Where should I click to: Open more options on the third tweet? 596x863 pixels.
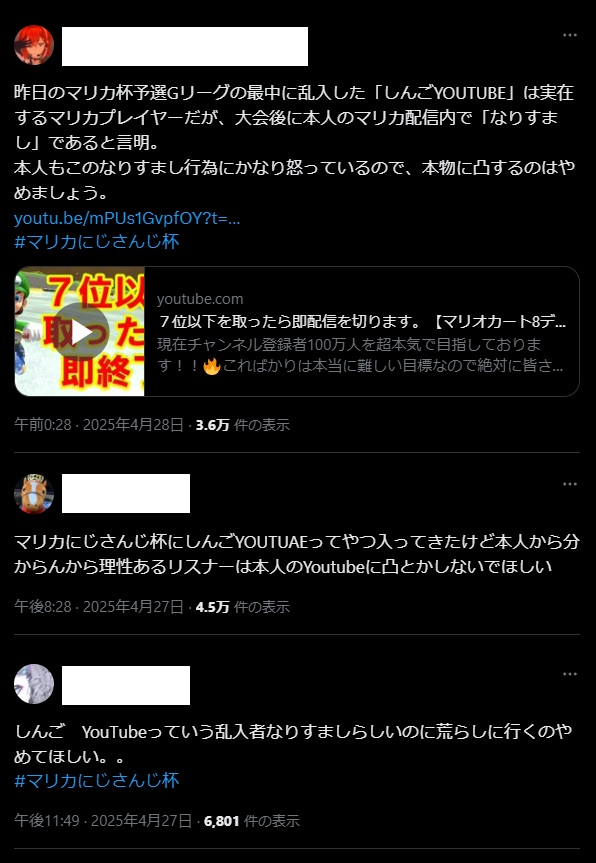pos(570,674)
